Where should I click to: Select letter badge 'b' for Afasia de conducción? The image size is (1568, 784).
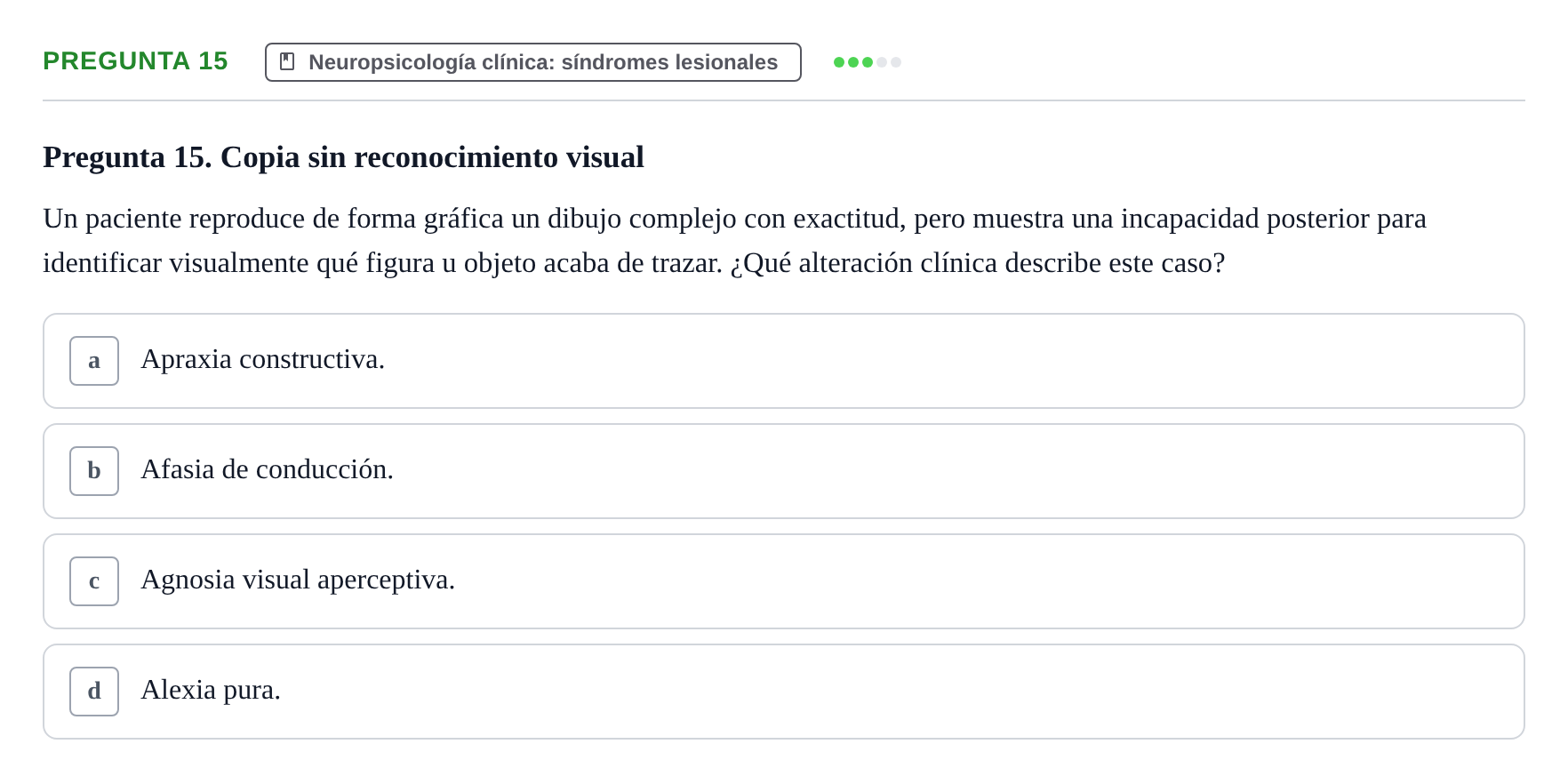coord(94,471)
